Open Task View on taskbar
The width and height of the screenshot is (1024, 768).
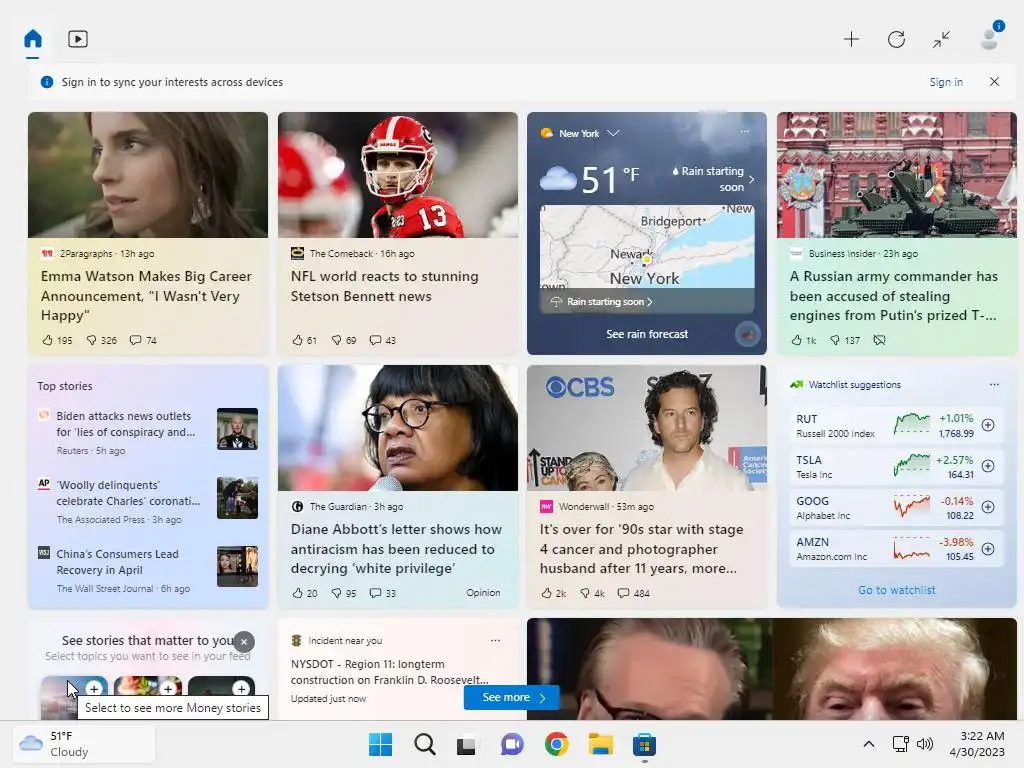[x=466, y=744]
